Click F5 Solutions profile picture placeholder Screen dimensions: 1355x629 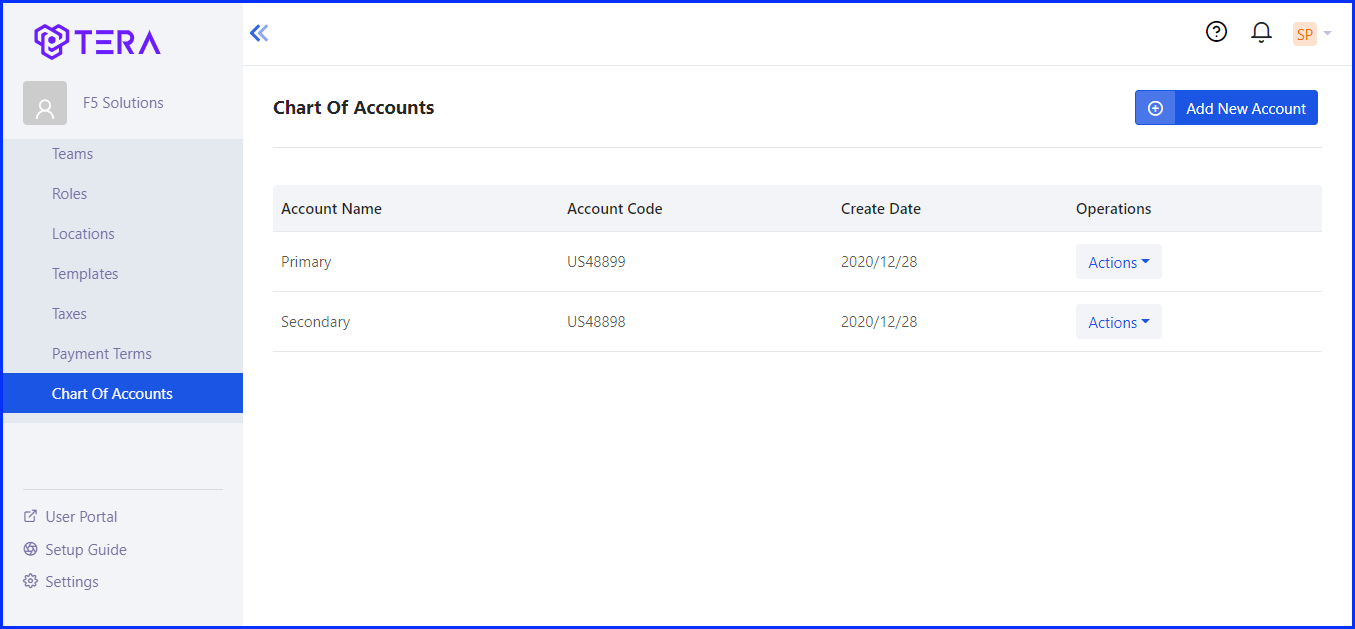tap(45, 103)
